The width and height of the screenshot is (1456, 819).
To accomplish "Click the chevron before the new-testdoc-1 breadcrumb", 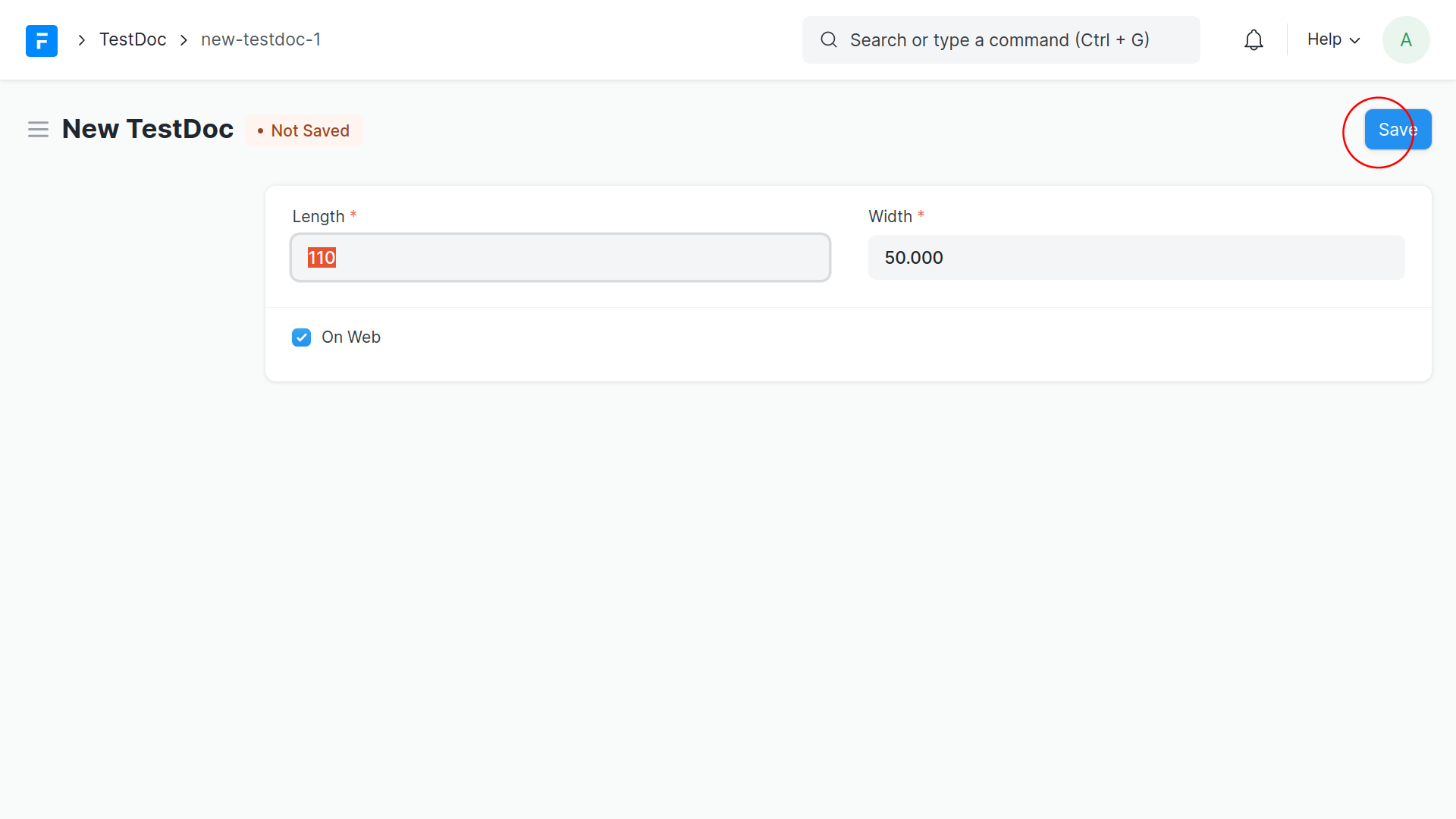I will coord(184,40).
